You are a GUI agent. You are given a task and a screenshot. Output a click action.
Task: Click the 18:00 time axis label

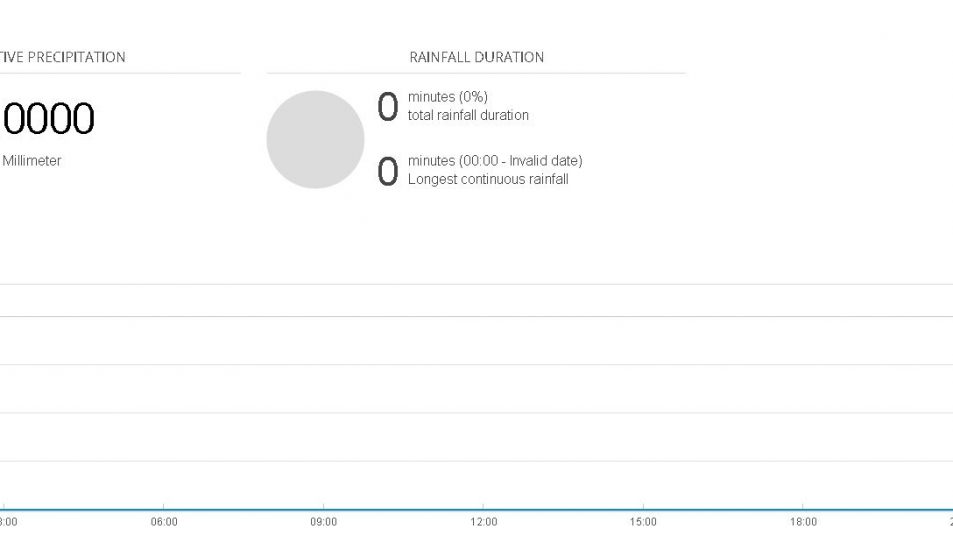(x=803, y=521)
